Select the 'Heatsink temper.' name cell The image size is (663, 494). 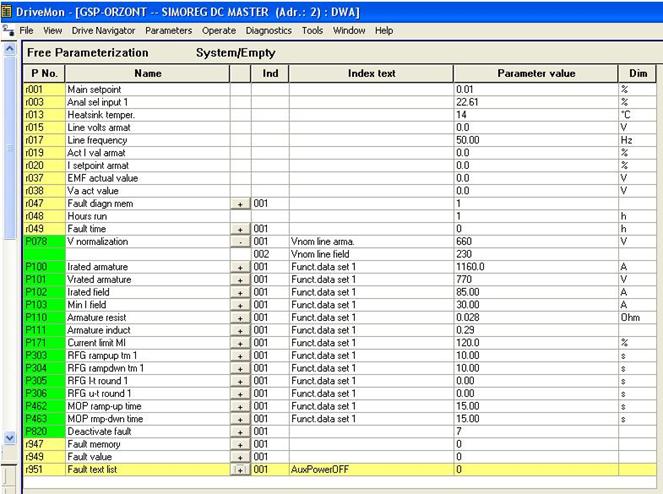point(148,115)
